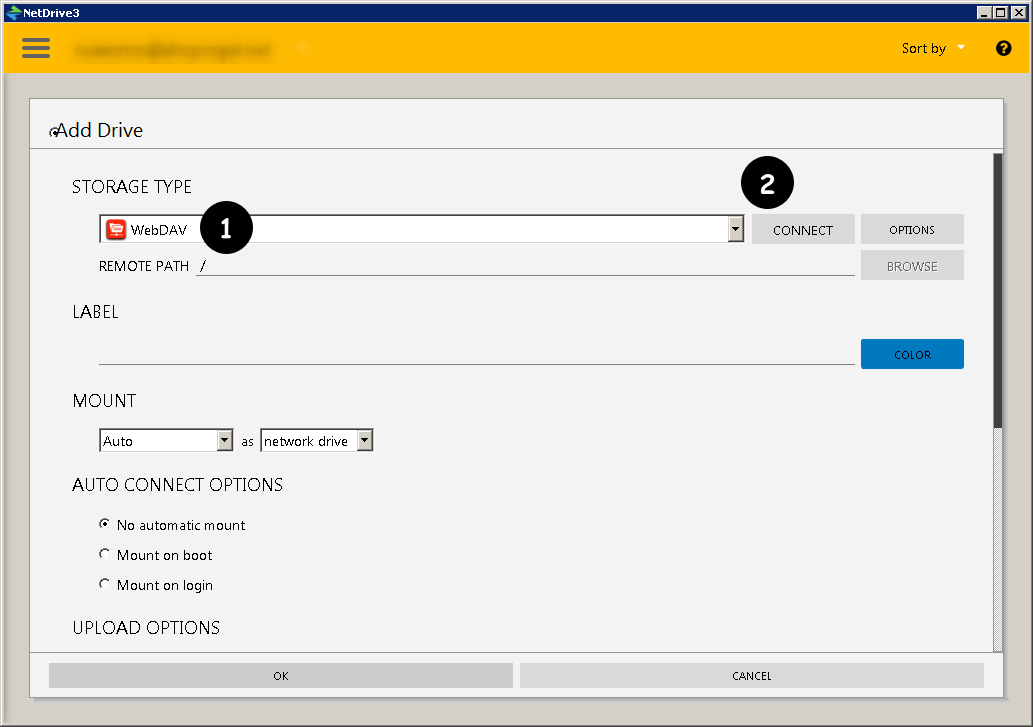1033x727 pixels.
Task: Confirm with the OK button
Action: (x=280, y=676)
